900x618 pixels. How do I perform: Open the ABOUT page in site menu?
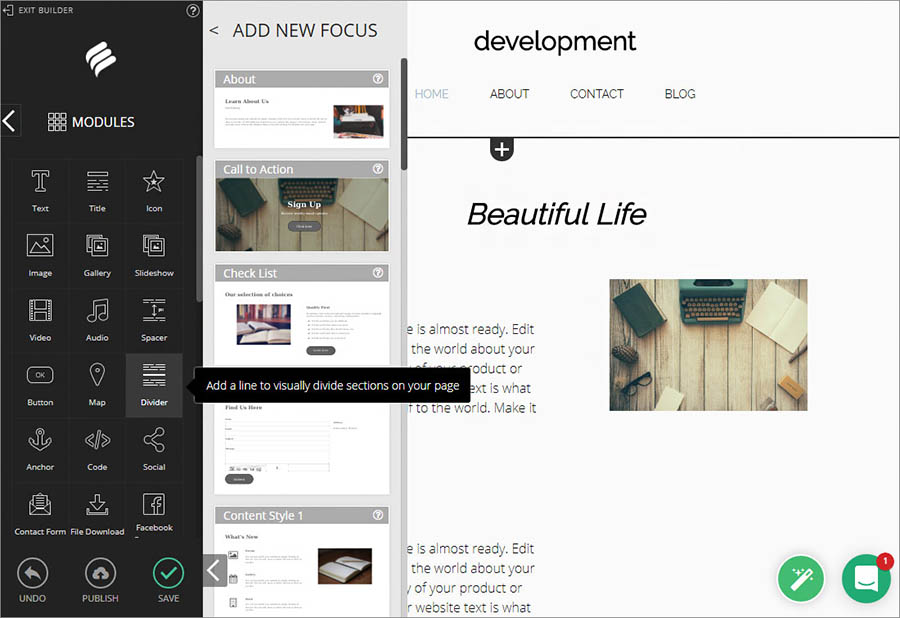509,94
